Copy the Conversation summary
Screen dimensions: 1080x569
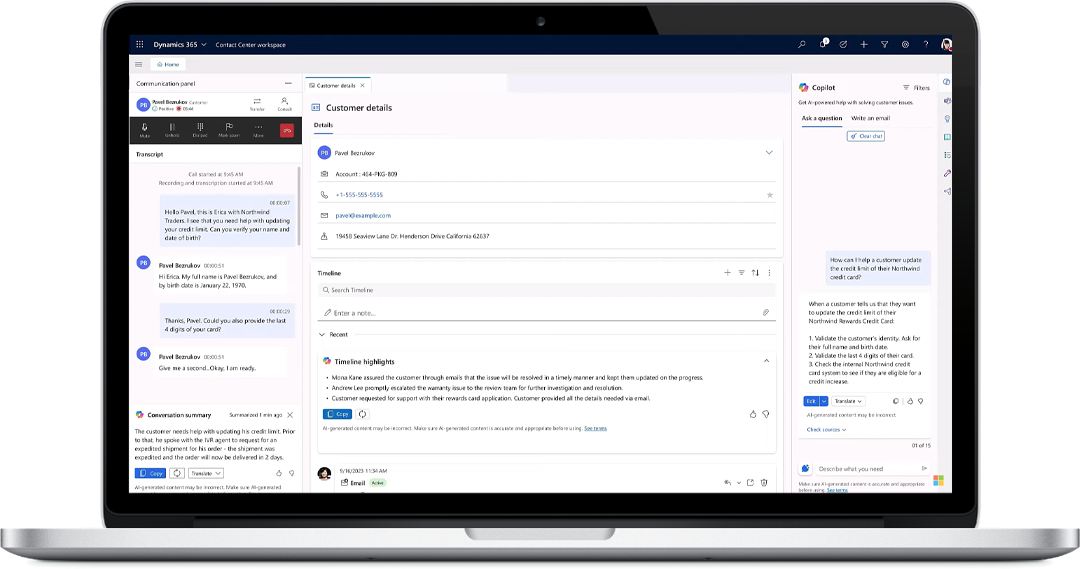coord(150,473)
